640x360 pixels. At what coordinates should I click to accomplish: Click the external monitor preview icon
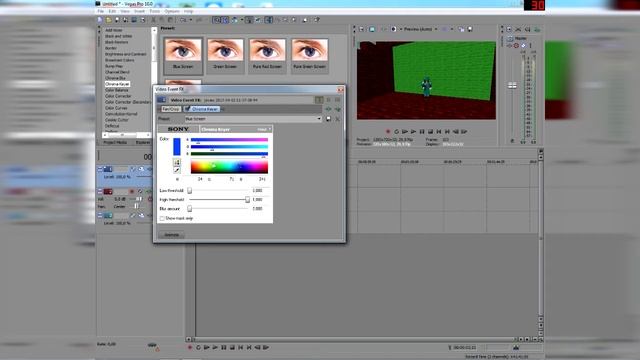pyautogui.click(x=372, y=29)
